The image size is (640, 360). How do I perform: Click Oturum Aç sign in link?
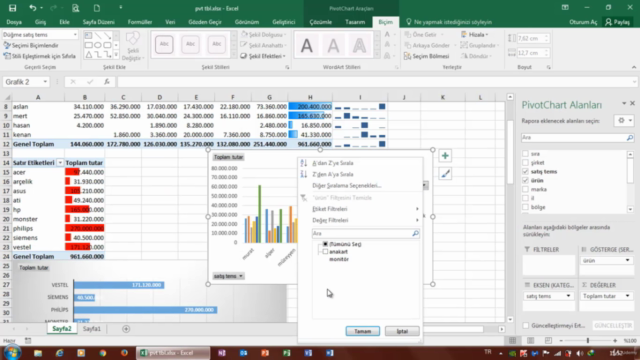coord(583,22)
